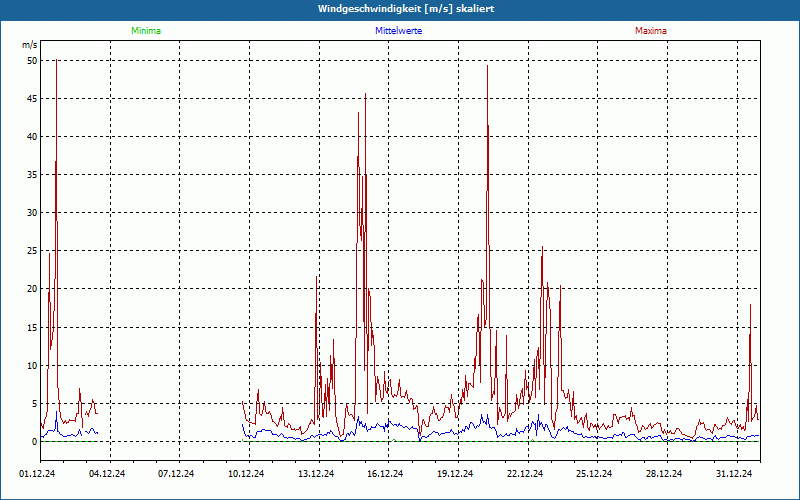Click the 28.12.24 date label

point(664,474)
